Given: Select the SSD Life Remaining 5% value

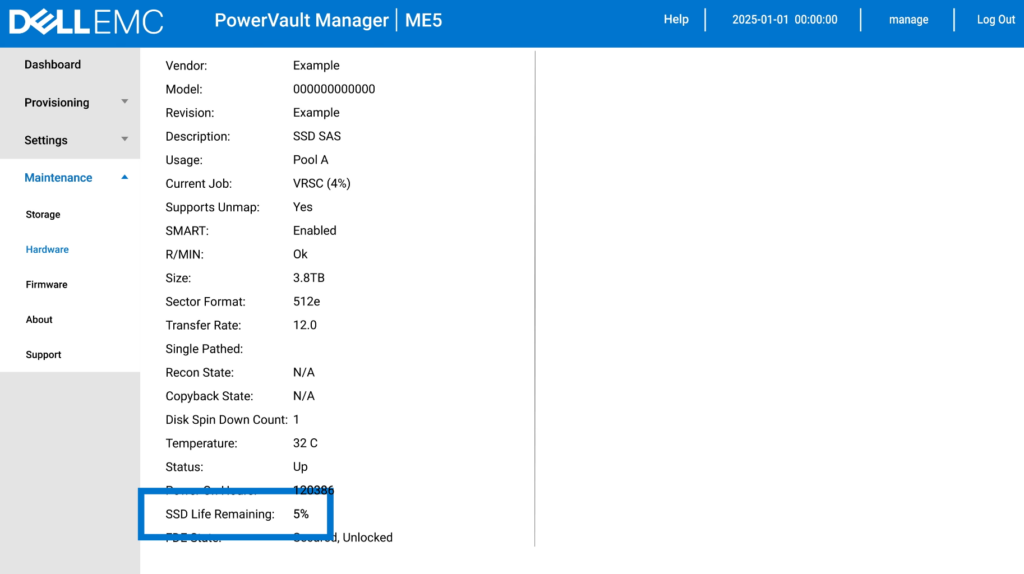Looking at the screenshot, I should (301, 514).
